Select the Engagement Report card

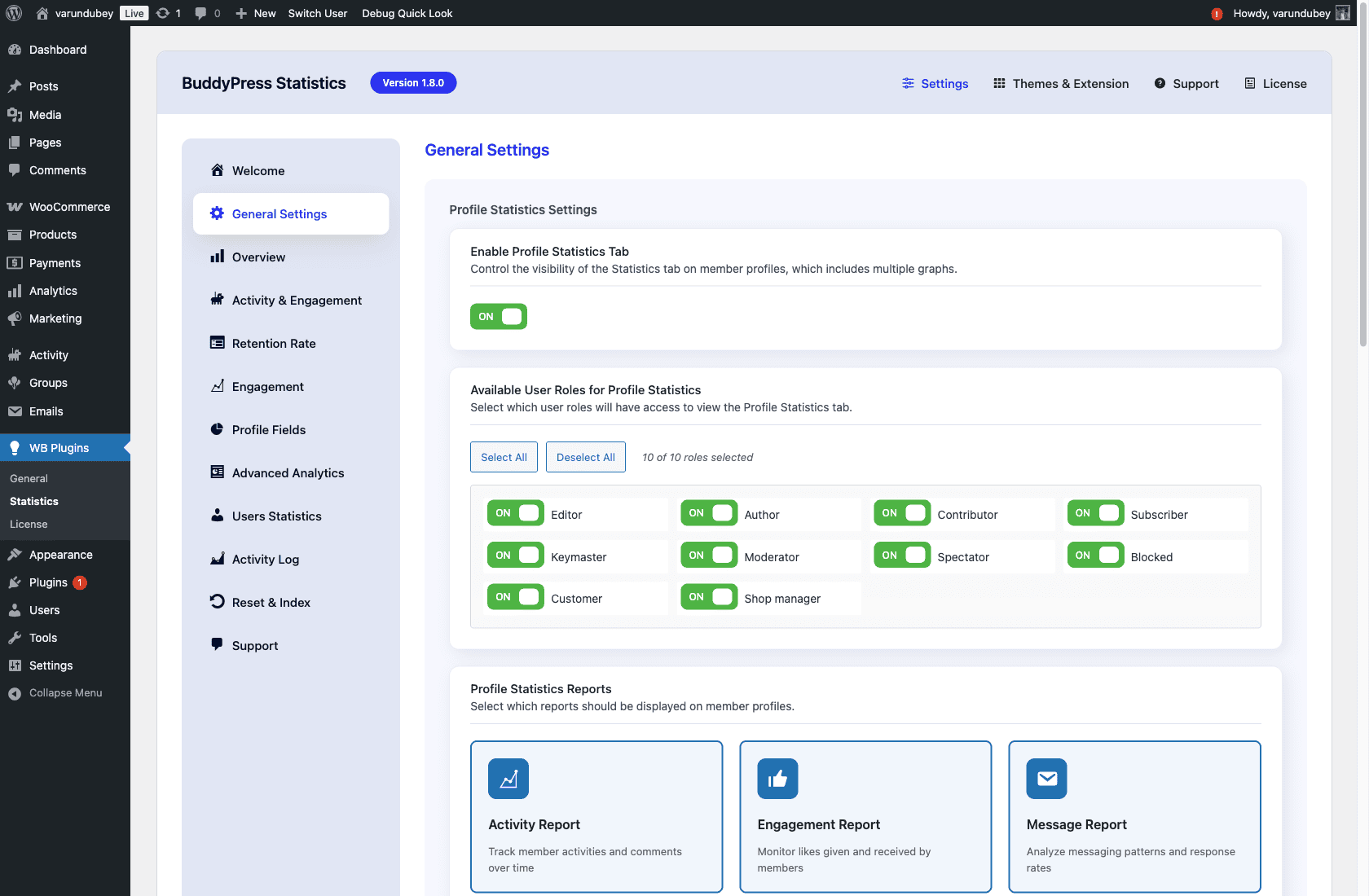point(865,817)
